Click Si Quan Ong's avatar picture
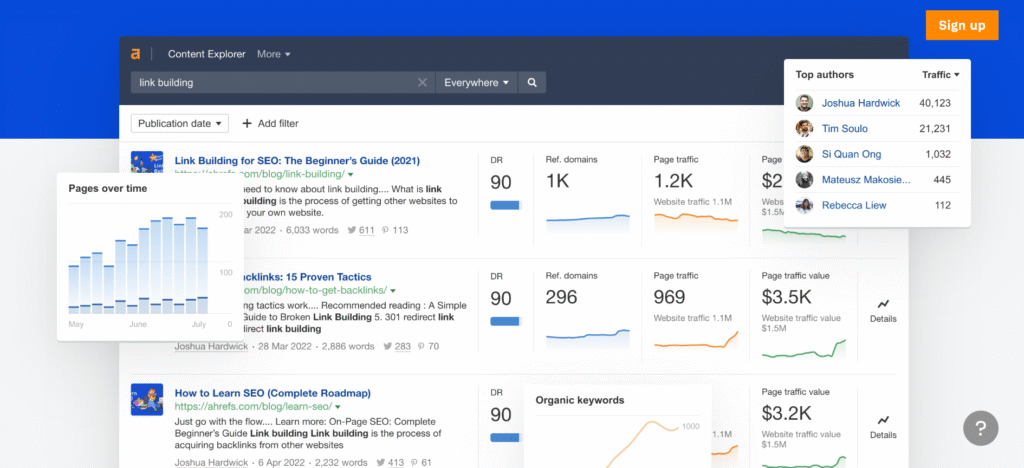 click(804, 154)
